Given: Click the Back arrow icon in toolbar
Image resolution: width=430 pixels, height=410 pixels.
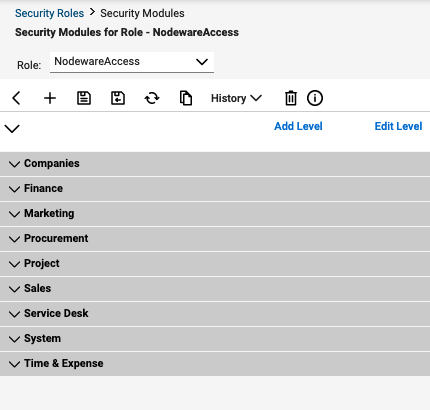Looking at the screenshot, I should tap(16, 98).
